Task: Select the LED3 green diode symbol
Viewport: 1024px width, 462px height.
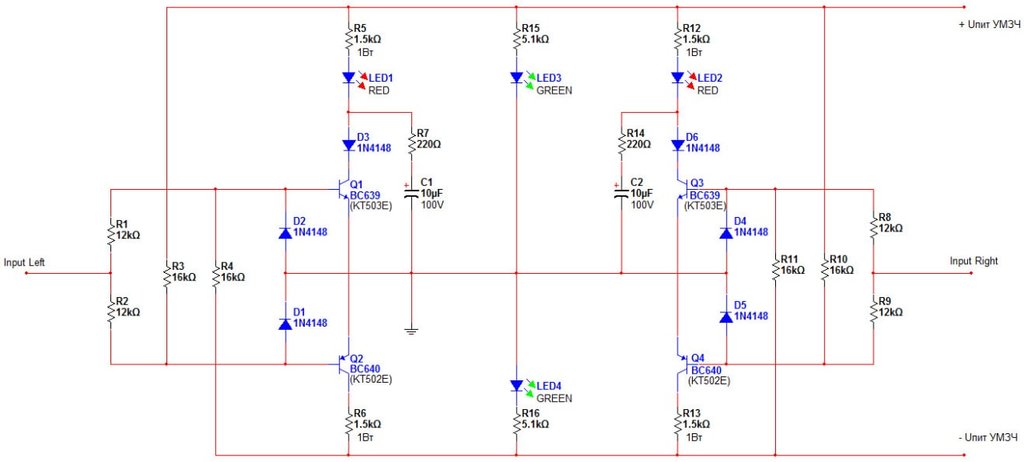Action: (516, 78)
